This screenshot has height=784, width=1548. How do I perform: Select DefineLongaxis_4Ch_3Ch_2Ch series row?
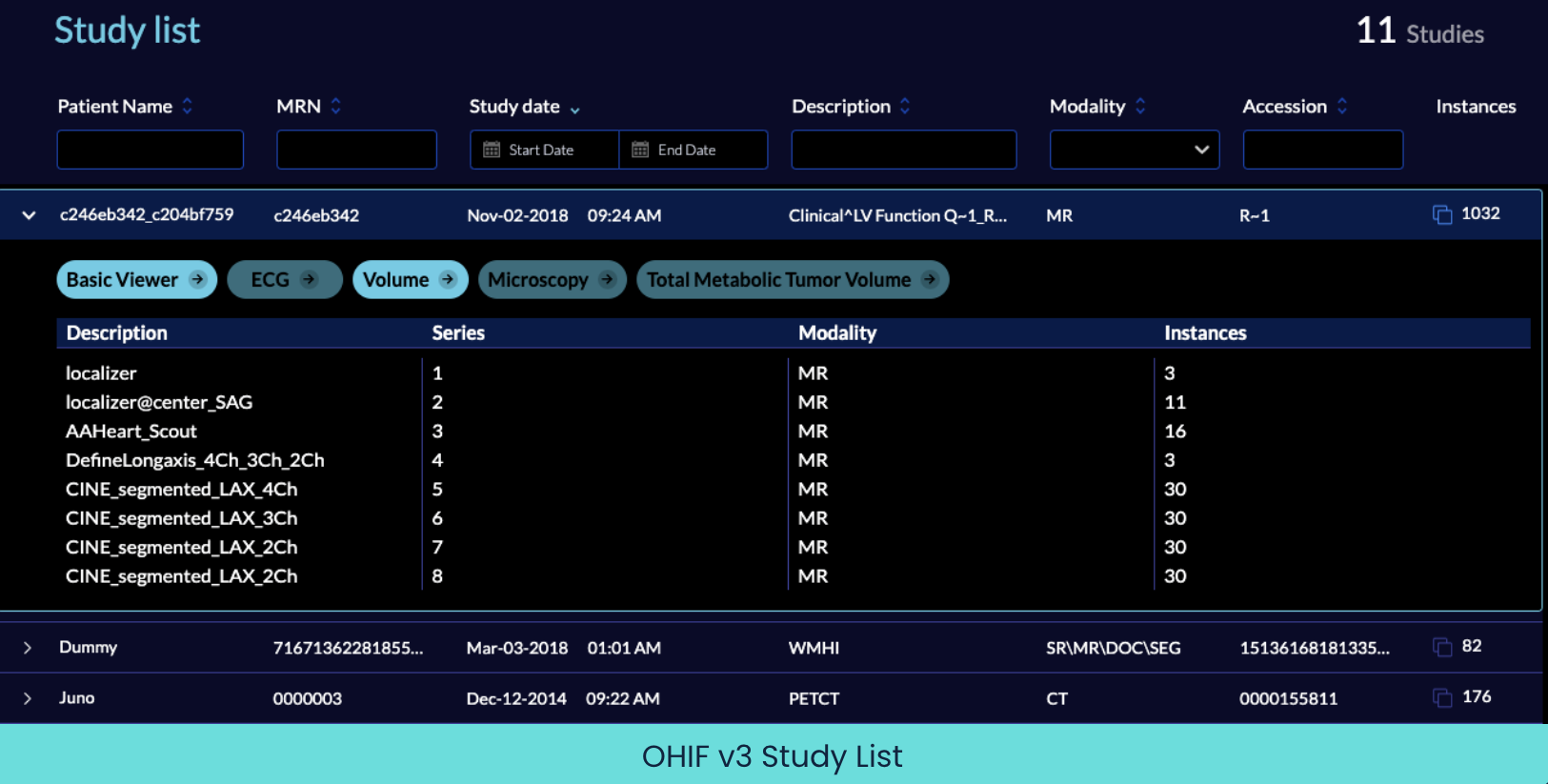click(x=794, y=460)
